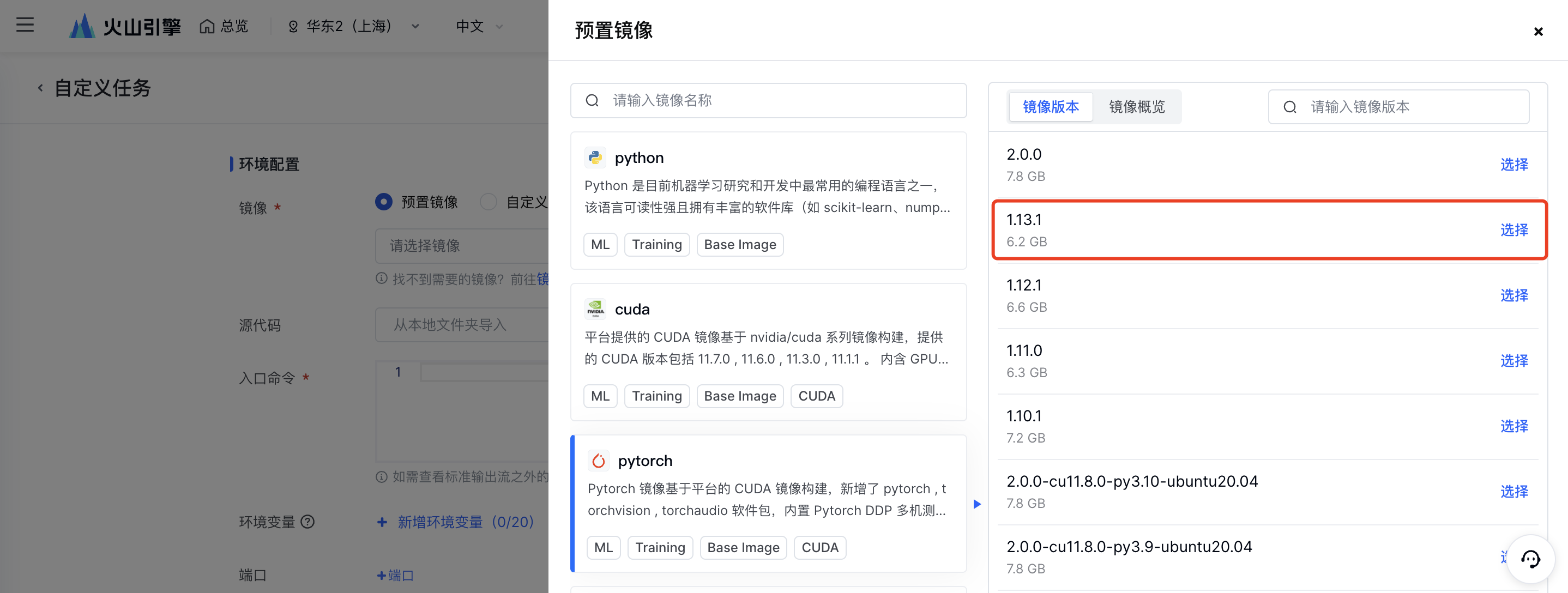Click 选择 for version 1.12.1
Viewport: 1568px width, 593px height.
click(1514, 295)
